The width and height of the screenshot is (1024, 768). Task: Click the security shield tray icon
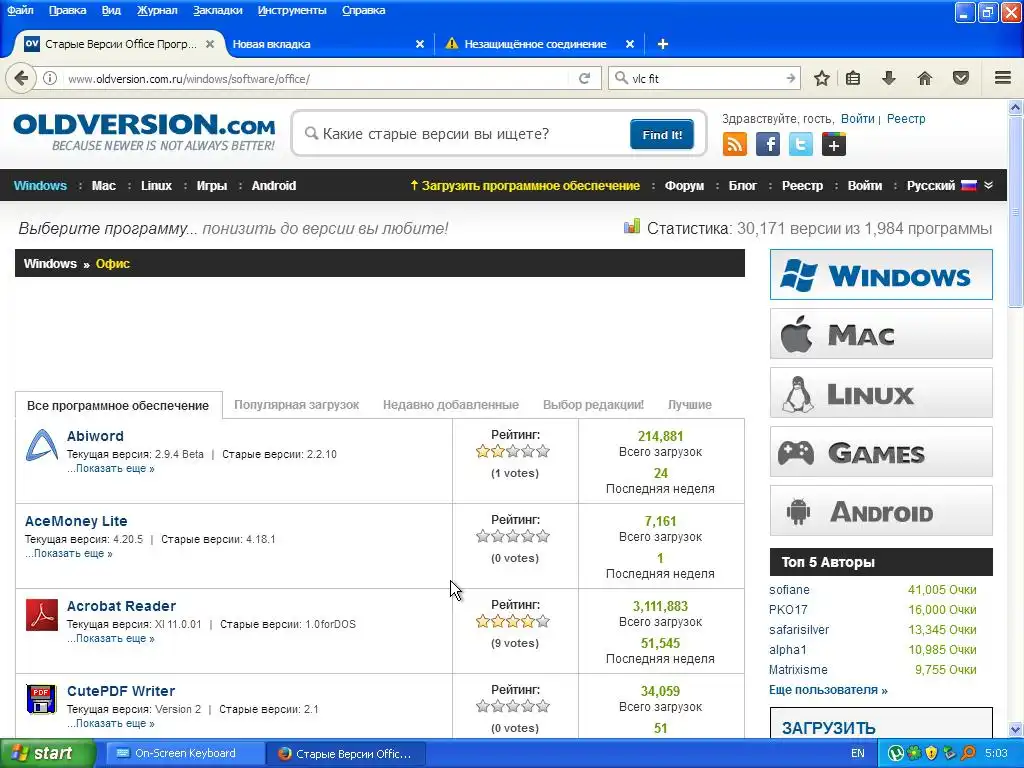(x=932, y=753)
